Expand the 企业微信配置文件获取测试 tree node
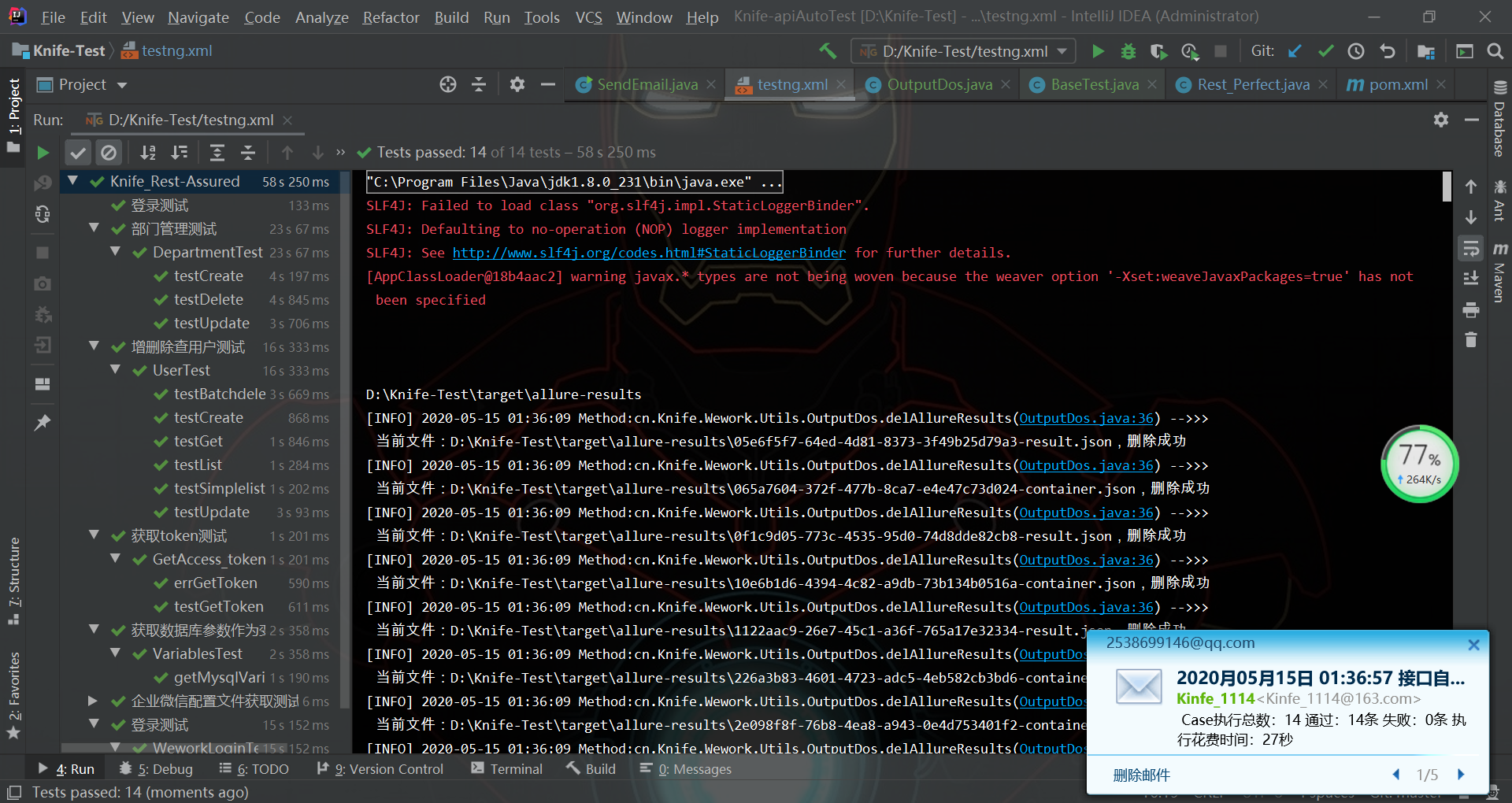The width and height of the screenshot is (1512, 803). click(x=93, y=701)
